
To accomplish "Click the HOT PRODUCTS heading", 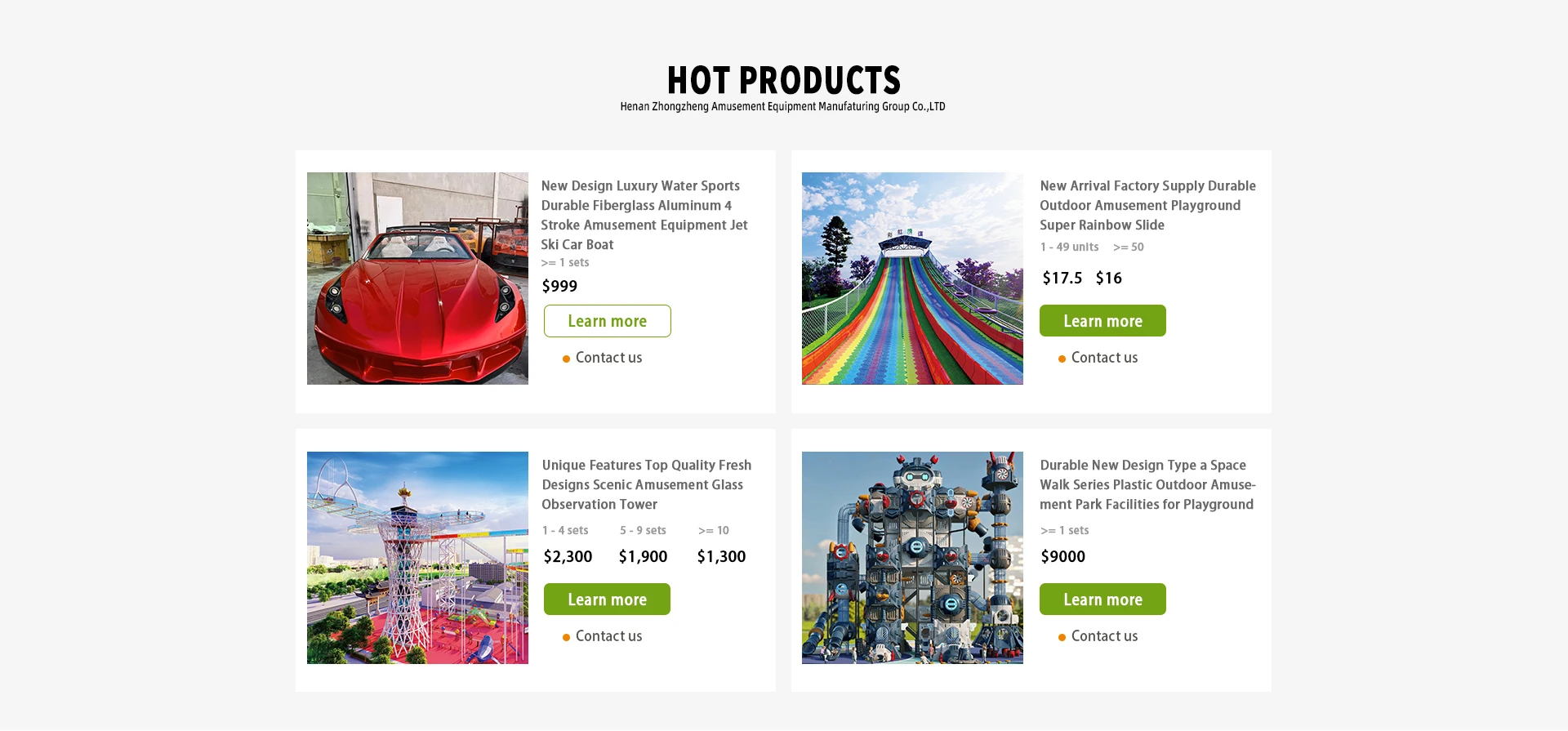I will 783,80.
